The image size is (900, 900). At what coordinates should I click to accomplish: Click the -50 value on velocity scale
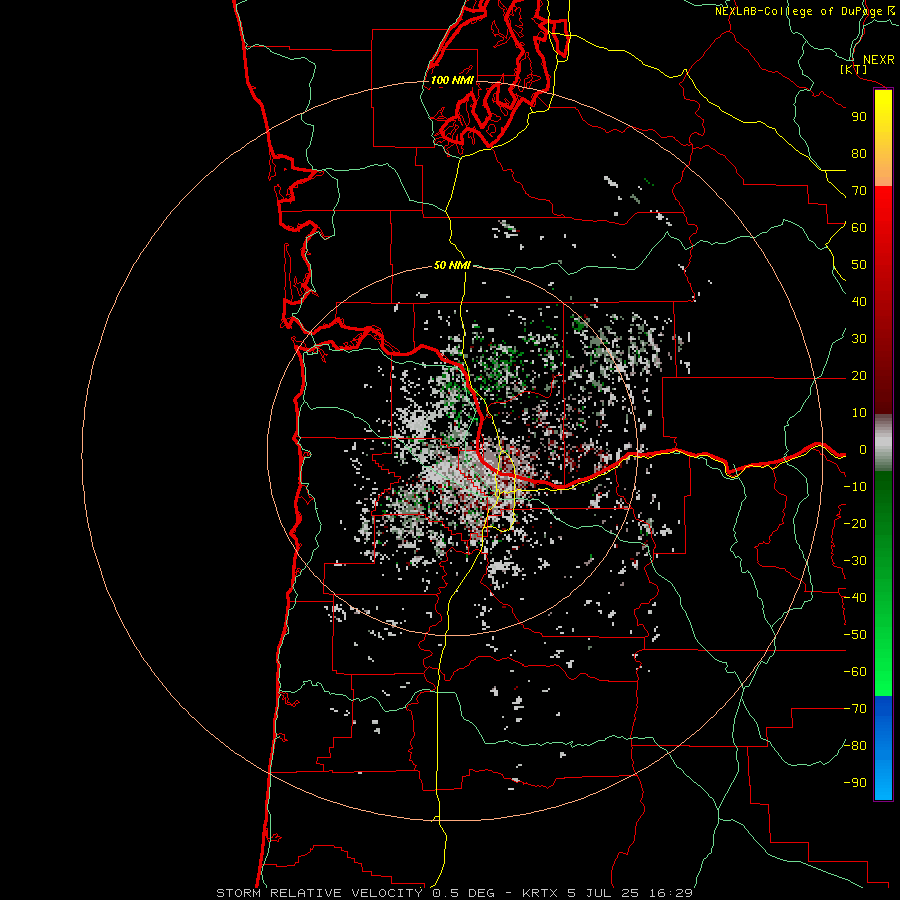(x=855, y=635)
